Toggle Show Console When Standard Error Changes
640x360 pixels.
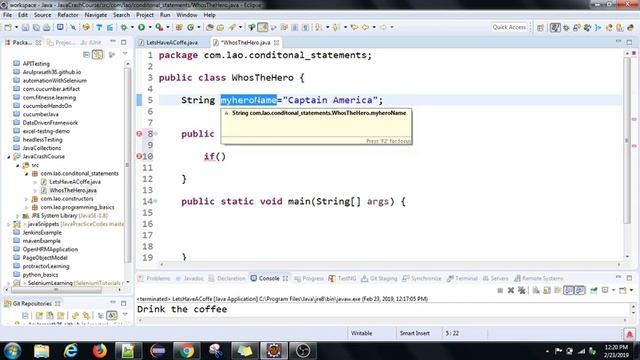[x=580, y=290]
